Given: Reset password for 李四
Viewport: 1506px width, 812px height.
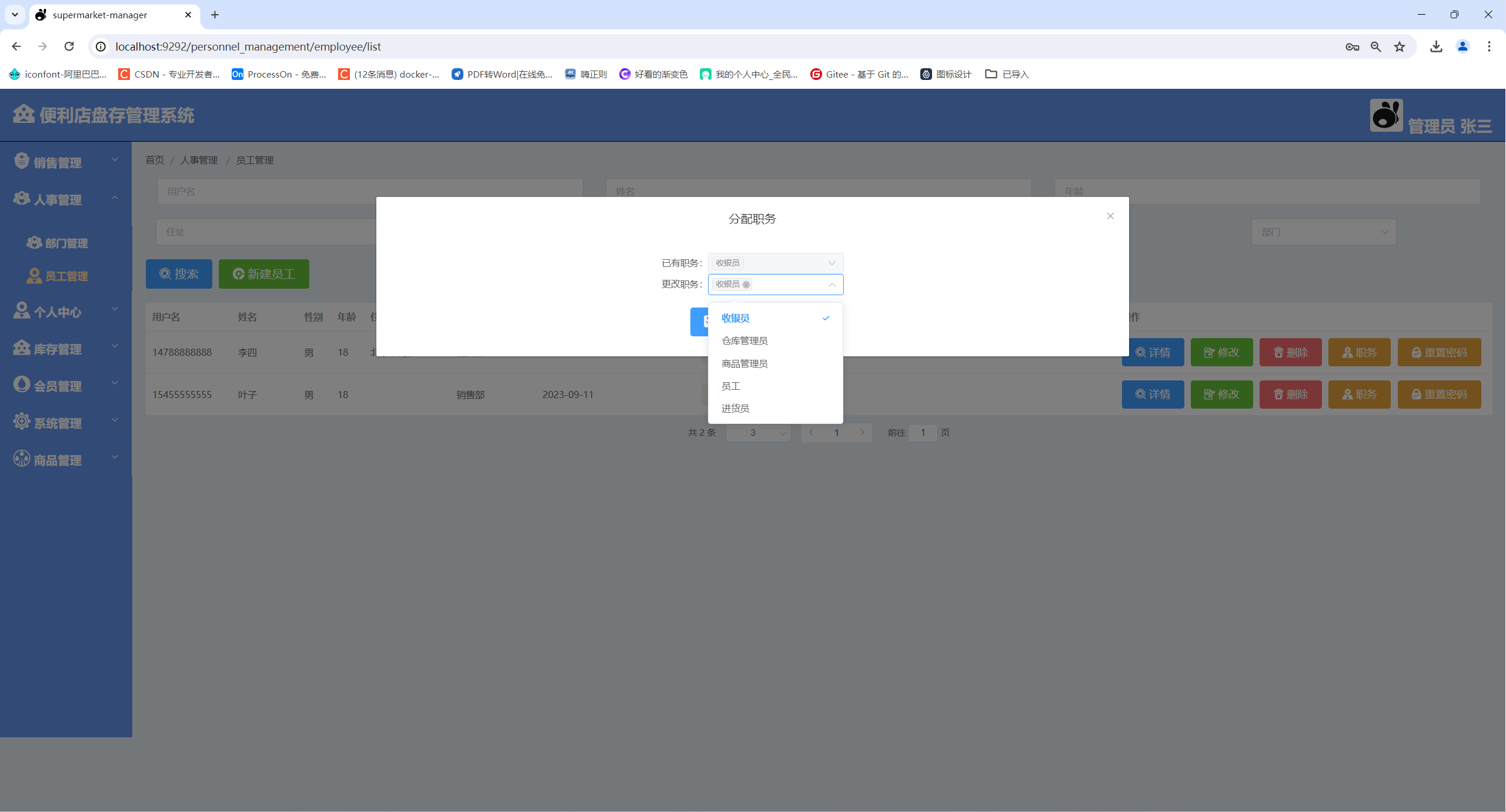Looking at the screenshot, I should coord(1439,352).
